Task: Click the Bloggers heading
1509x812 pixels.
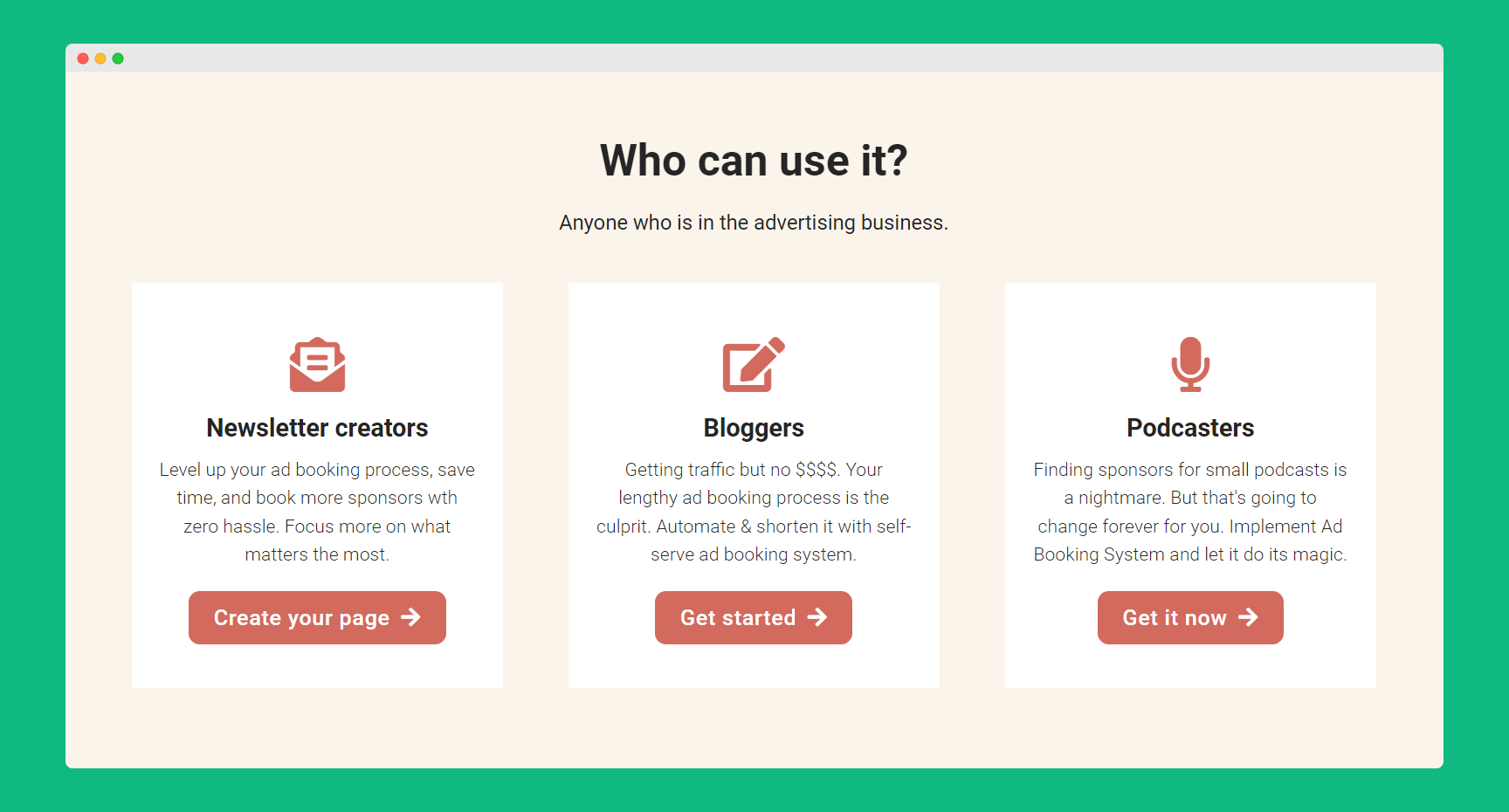Action: 753,428
